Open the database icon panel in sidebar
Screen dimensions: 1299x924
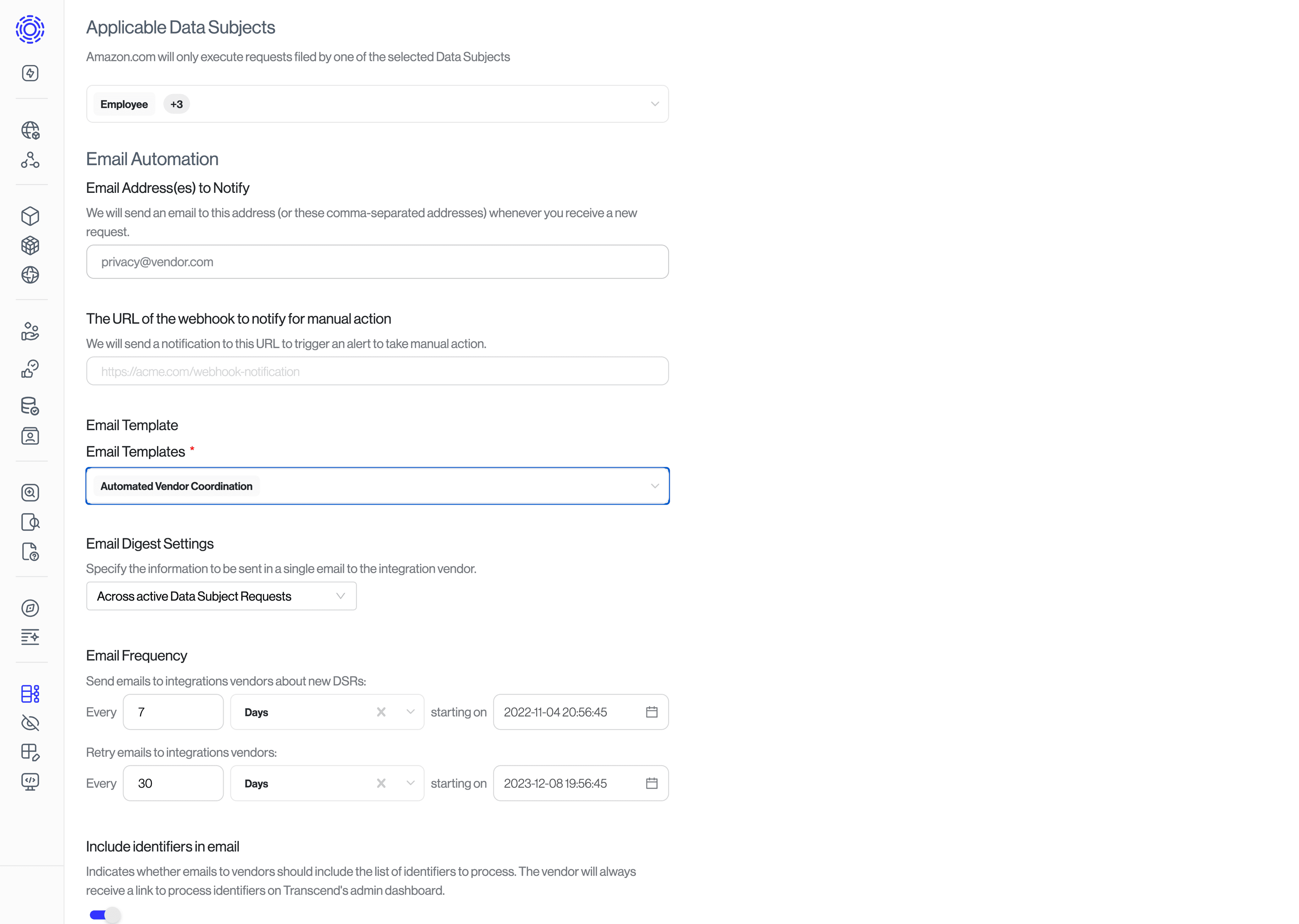click(x=30, y=405)
